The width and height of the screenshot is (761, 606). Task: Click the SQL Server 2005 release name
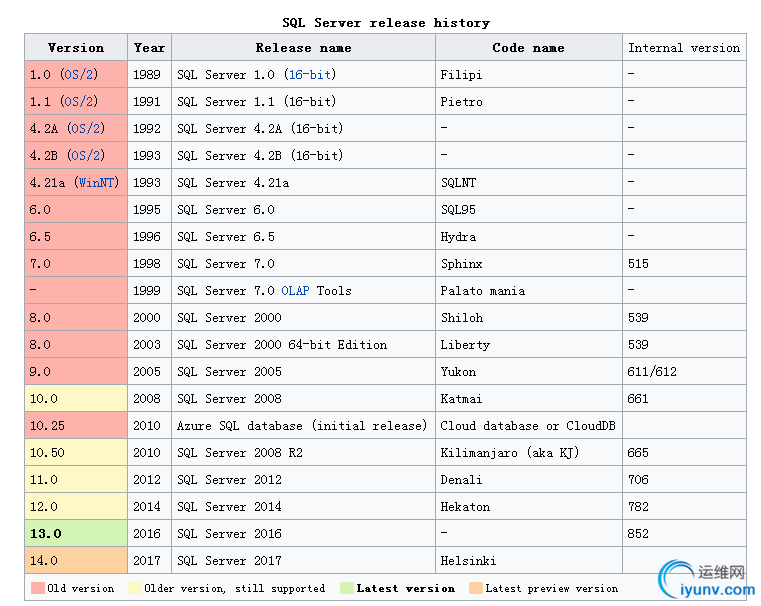229,372
